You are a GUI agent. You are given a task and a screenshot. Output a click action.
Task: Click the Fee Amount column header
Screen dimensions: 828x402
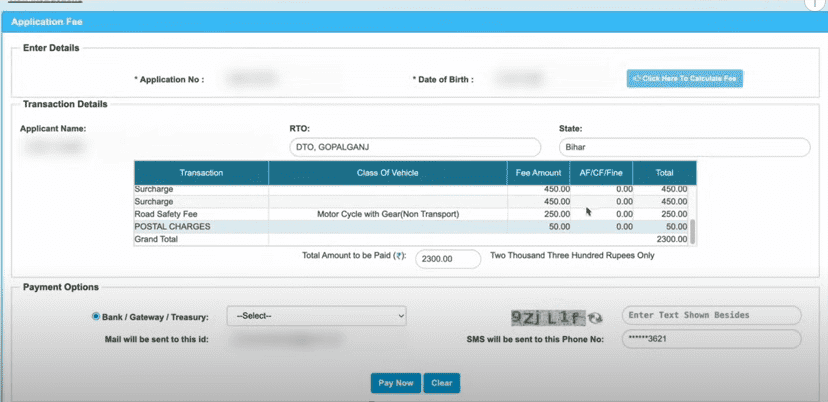pos(538,173)
